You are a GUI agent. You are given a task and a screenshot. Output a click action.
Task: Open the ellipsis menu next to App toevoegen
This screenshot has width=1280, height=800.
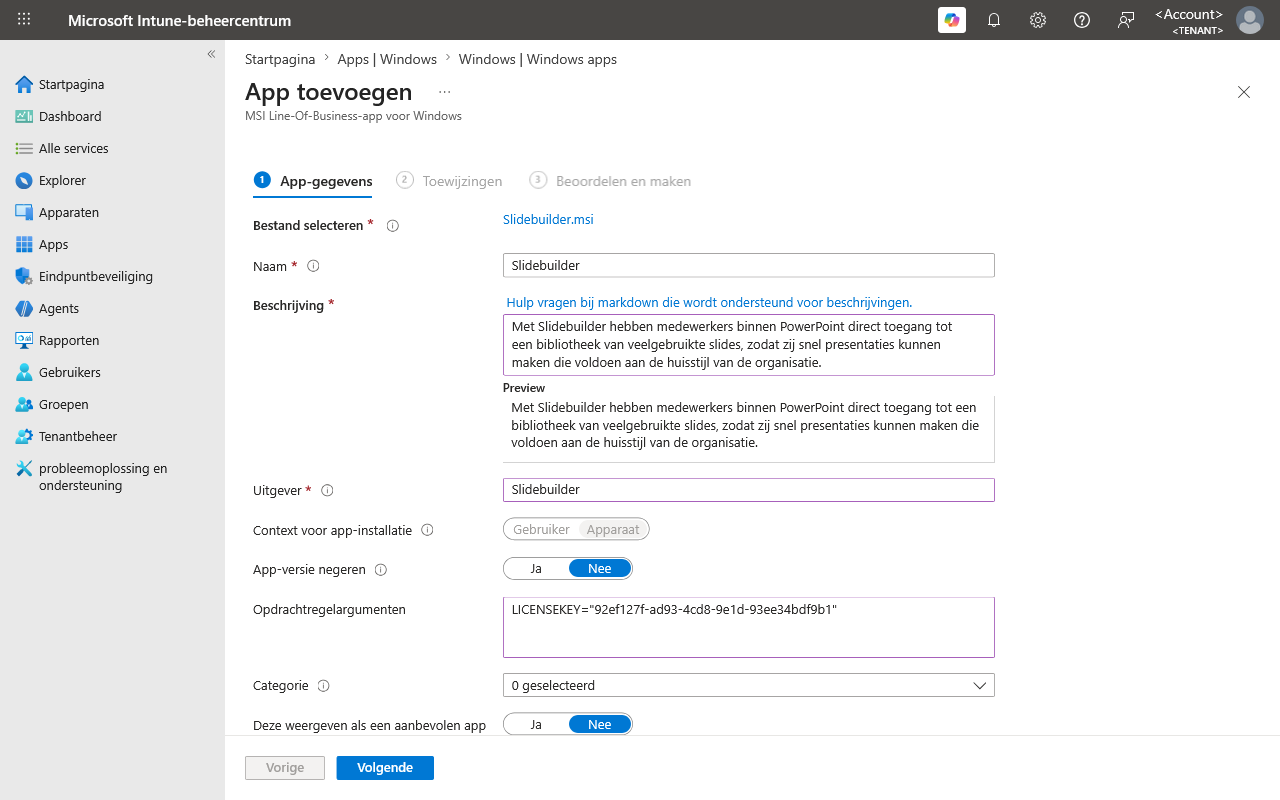click(444, 92)
